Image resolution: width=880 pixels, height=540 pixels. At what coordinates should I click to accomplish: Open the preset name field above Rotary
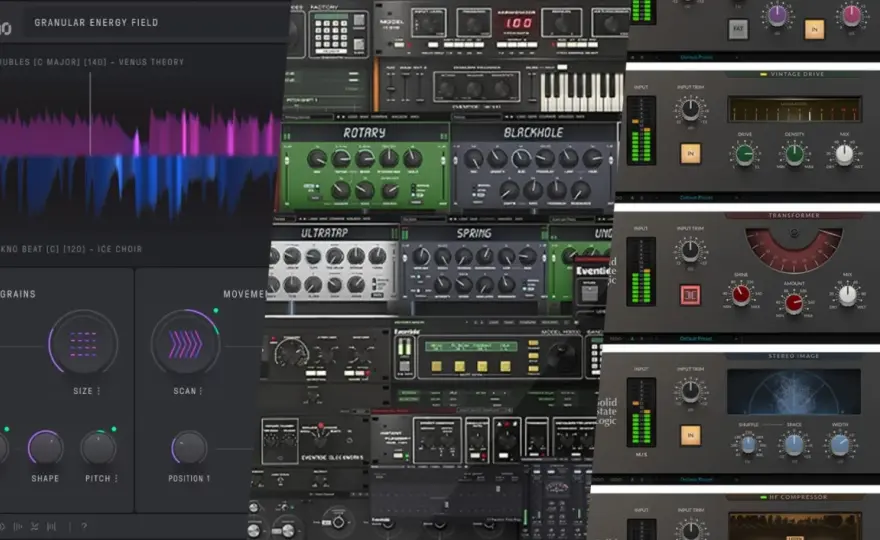click(x=308, y=117)
